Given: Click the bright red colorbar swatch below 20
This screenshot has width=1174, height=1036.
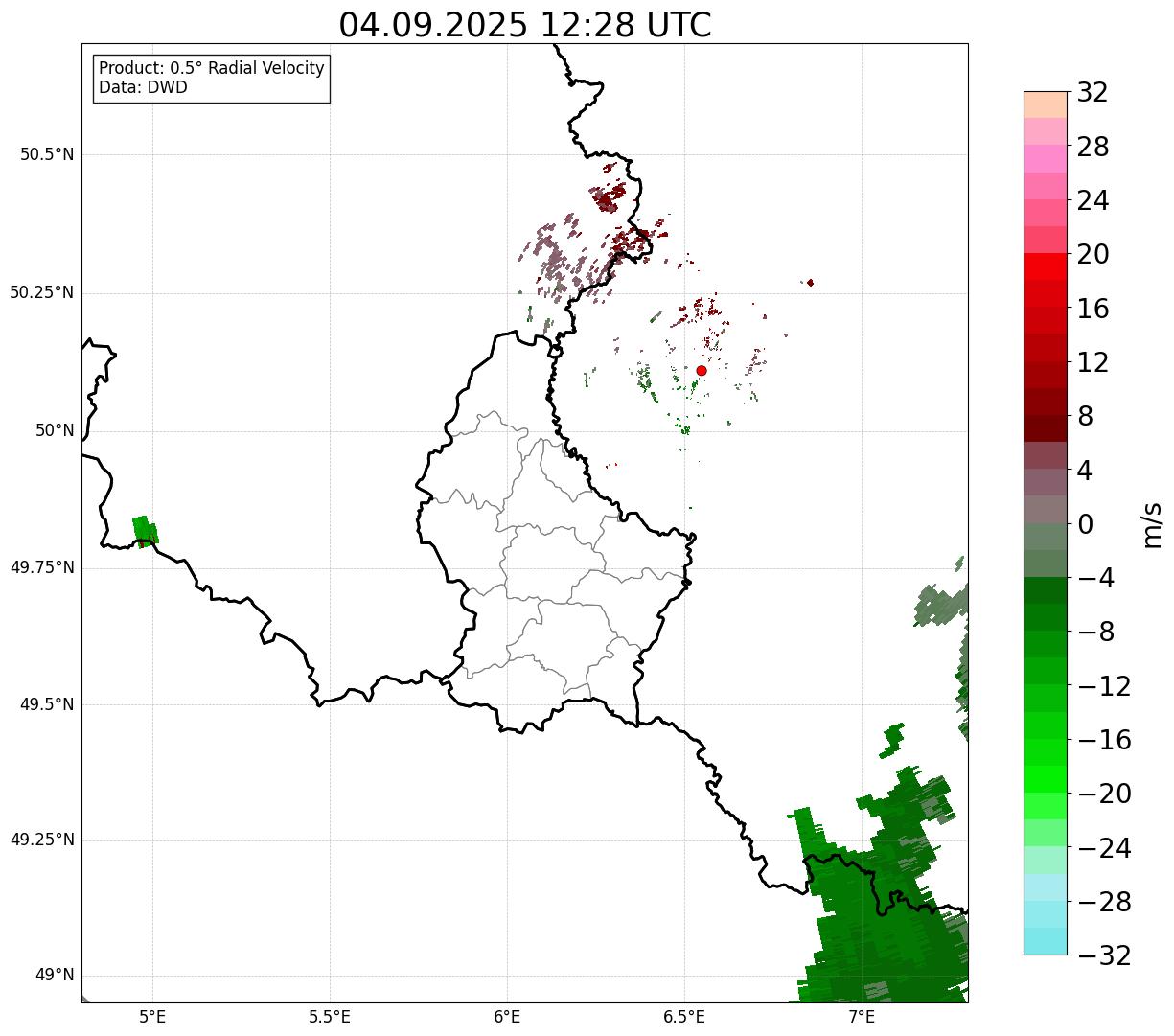Looking at the screenshot, I should [1045, 266].
